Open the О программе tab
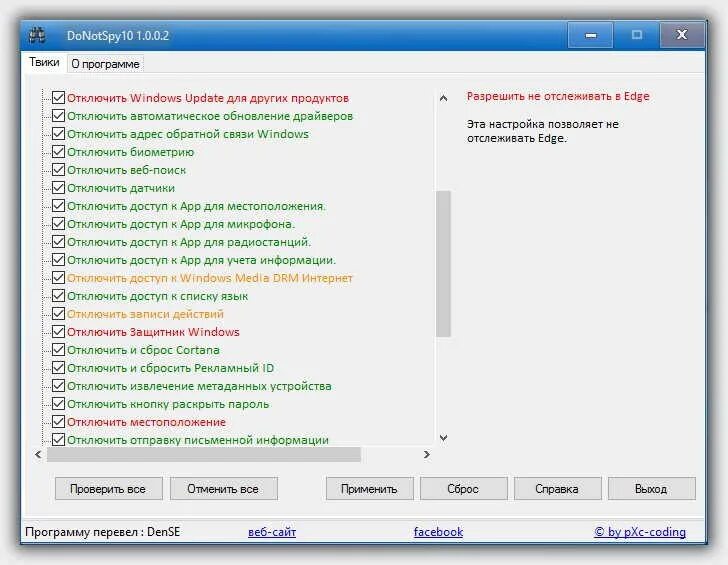The width and height of the screenshot is (728, 565). [105, 64]
